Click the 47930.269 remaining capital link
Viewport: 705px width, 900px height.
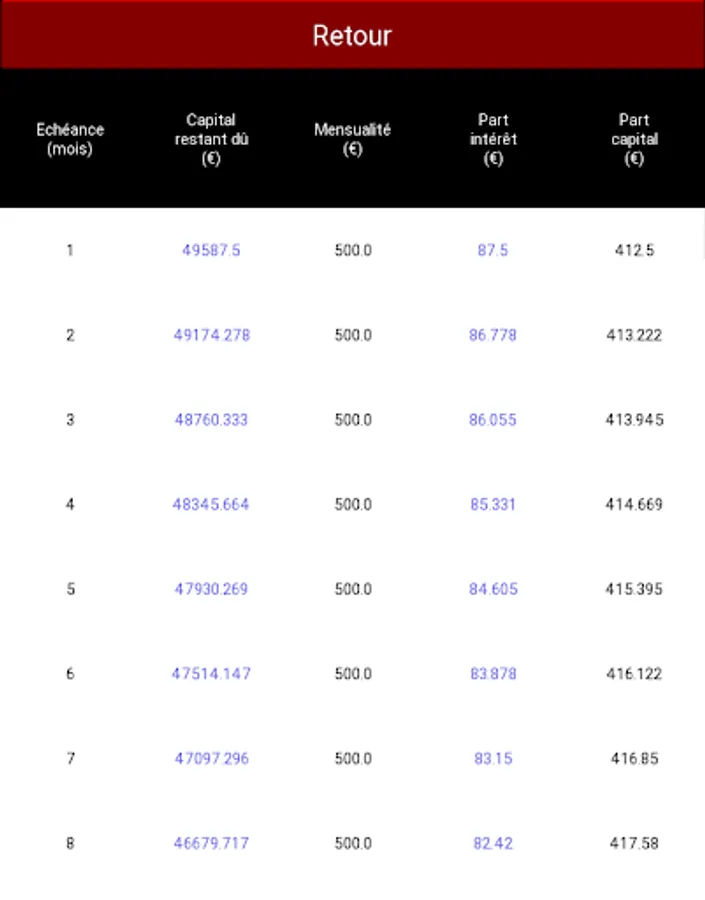211,589
